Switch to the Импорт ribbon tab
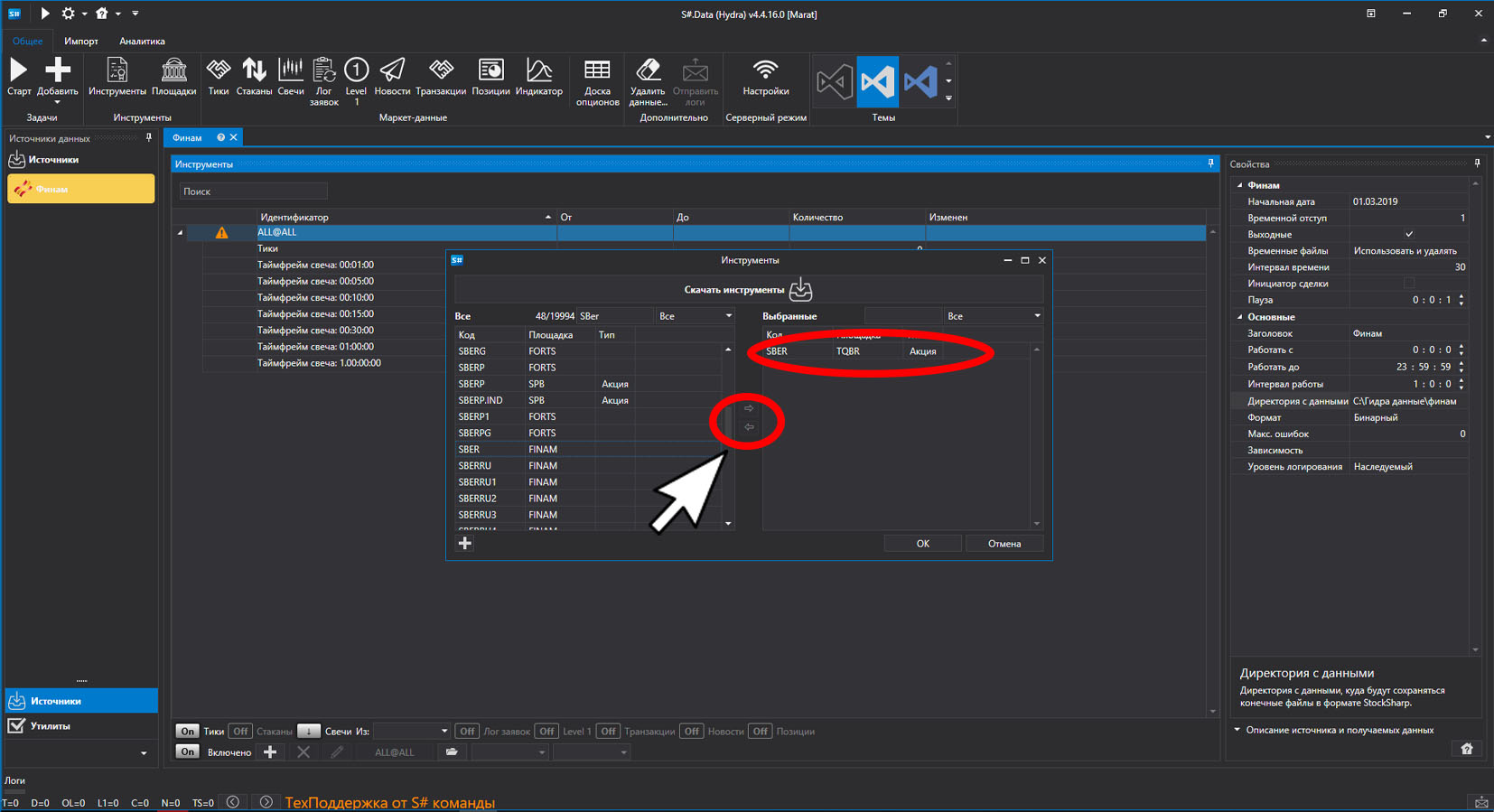The height and width of the screenshot is (812, 1494). [81, 41]
